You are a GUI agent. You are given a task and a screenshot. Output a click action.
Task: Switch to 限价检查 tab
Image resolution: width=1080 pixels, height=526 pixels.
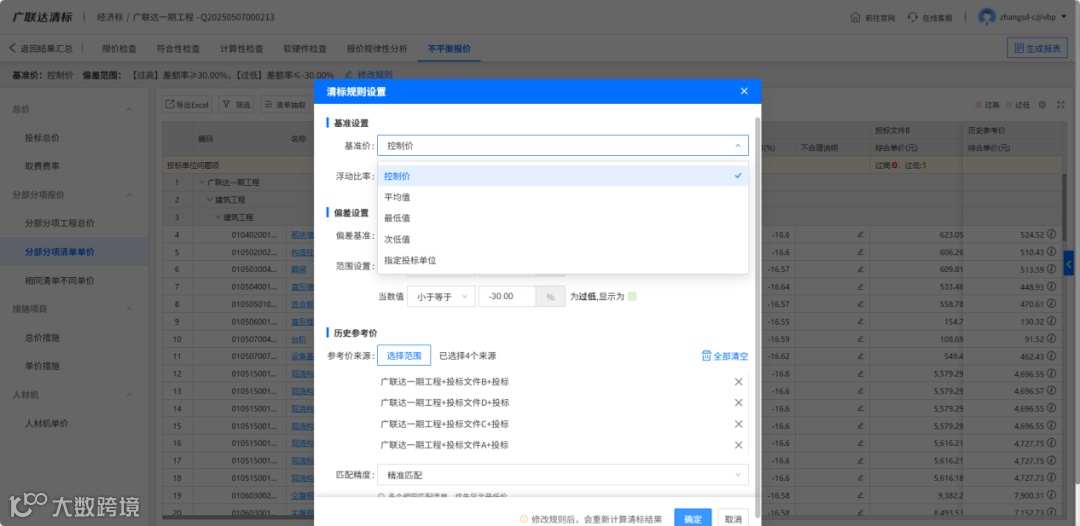pos(119,49)
